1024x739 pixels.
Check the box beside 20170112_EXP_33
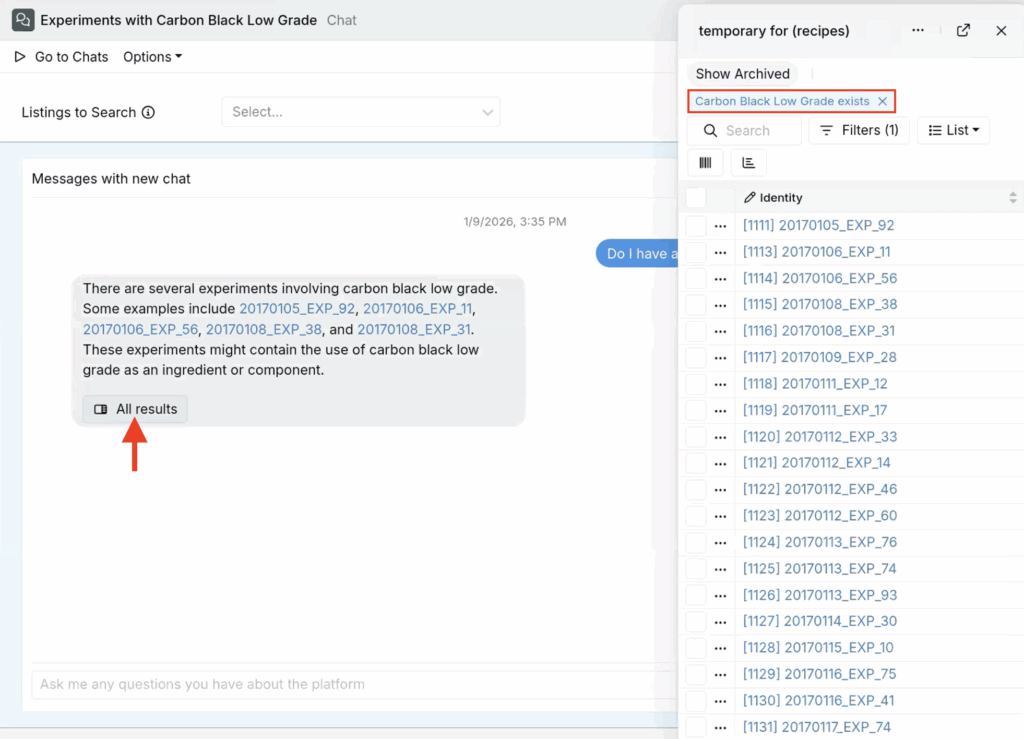tap(696, 437)
